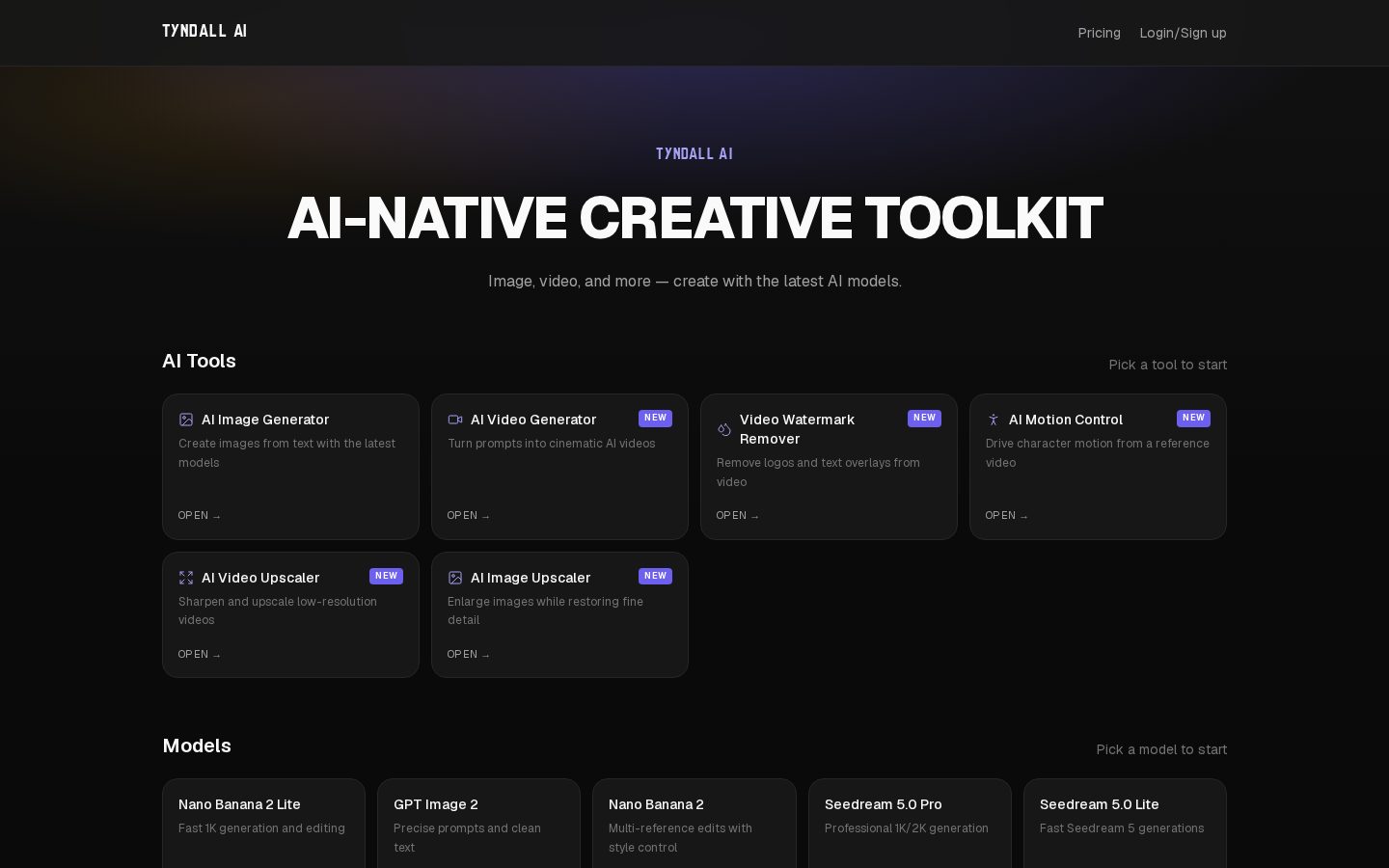Click OPEN under AI Video Generator
This screenshot has height=868, width=1389.
469,515
